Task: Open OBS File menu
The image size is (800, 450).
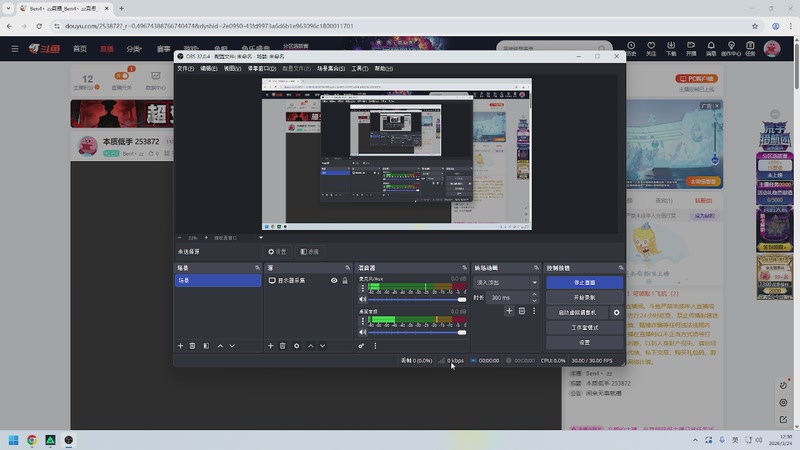Action: pyautogui.click(x=185, y=68)
